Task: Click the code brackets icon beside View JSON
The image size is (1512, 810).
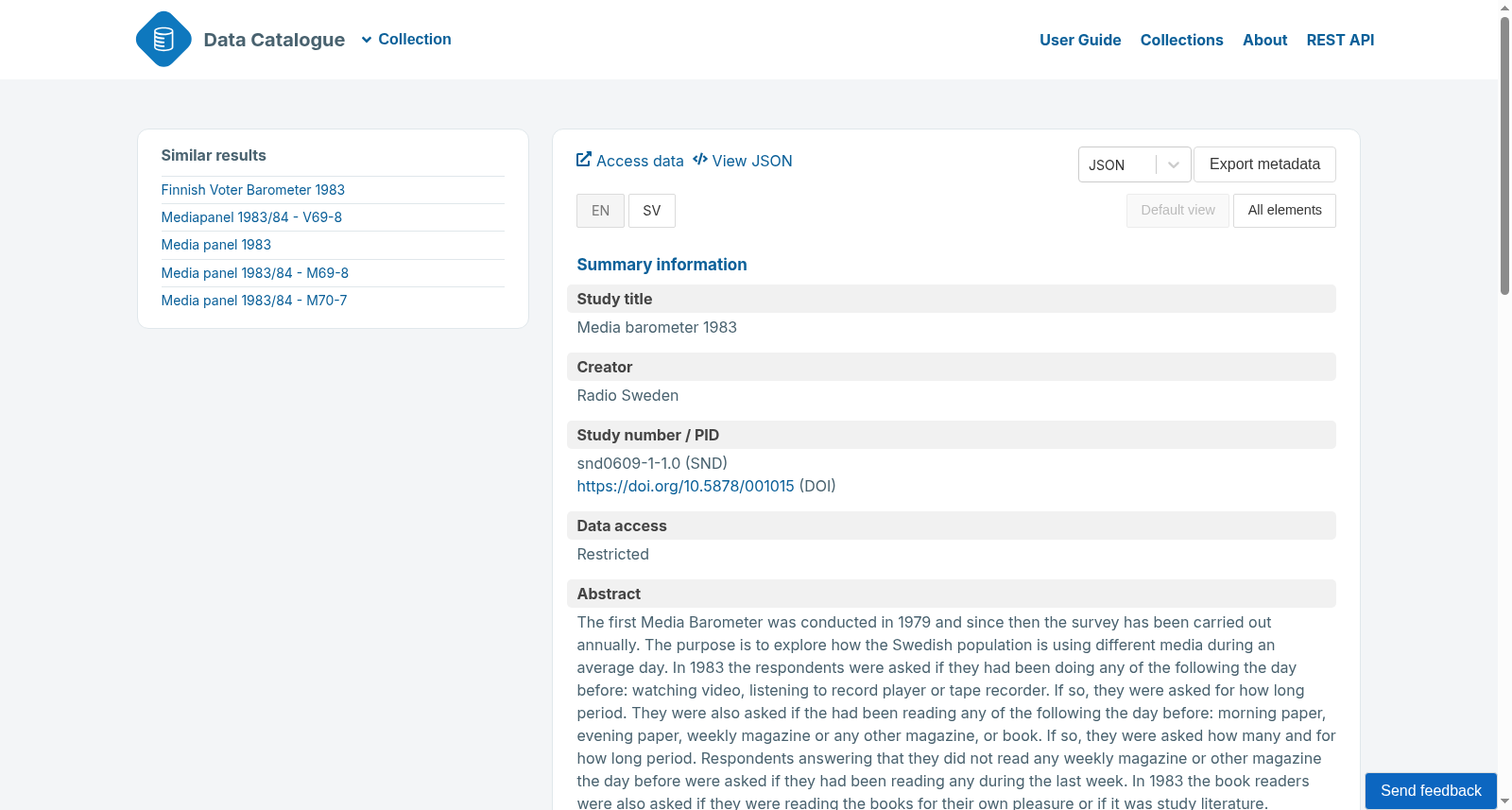Action: click(700, 160)
